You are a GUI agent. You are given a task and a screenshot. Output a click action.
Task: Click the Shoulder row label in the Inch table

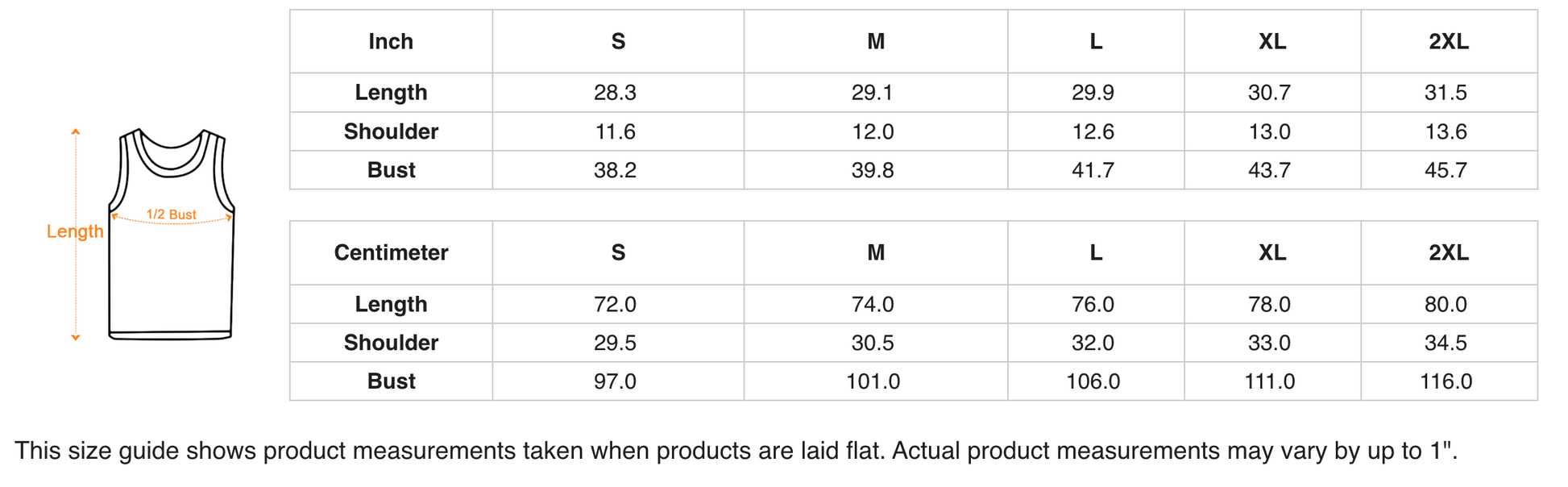391,131
